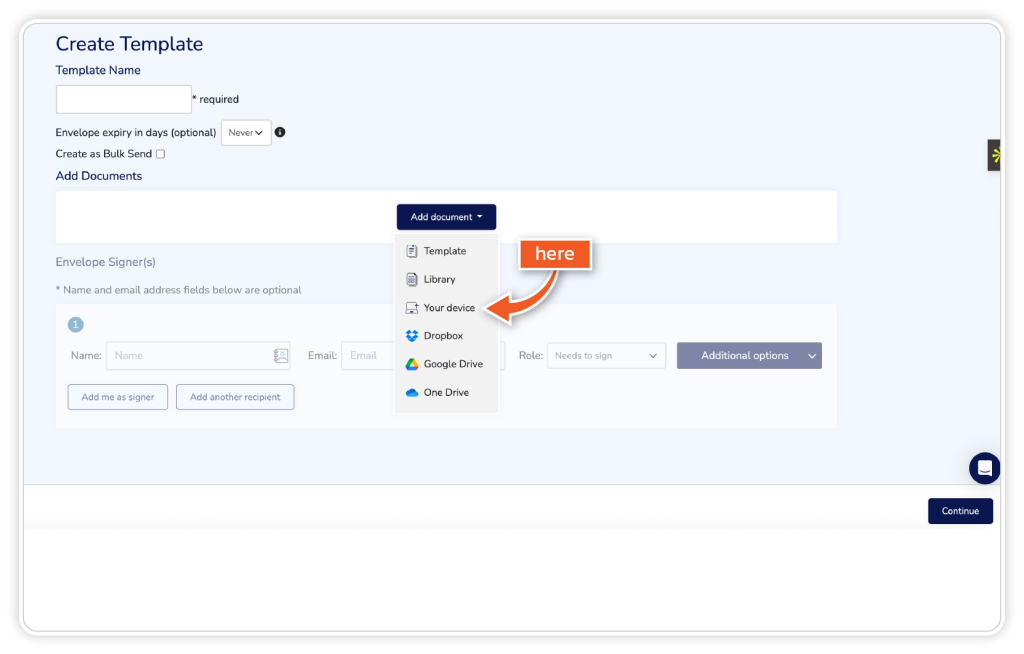Open the envelope expiry Never dropdown

click(x=246, y=132)
